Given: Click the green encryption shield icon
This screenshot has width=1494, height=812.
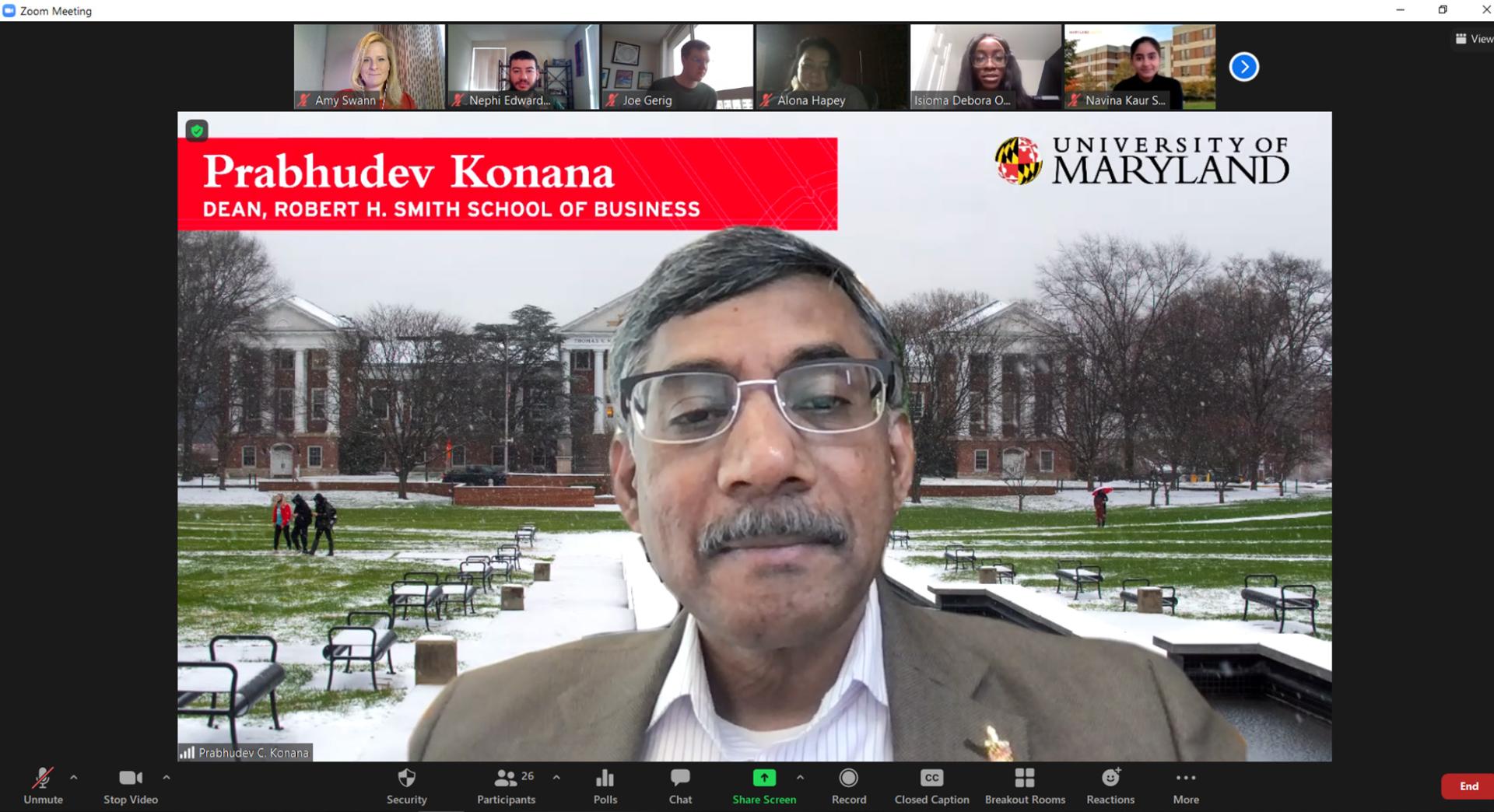Looking at the screenshot, I should pos(197,131).
